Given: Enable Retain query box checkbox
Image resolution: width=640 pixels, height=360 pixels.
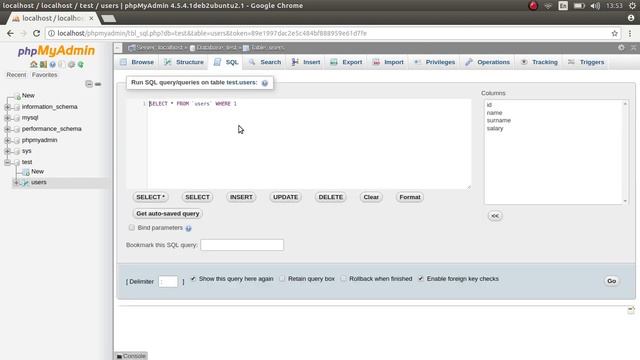Looking at the screenshot, I should tap(282, 278).
